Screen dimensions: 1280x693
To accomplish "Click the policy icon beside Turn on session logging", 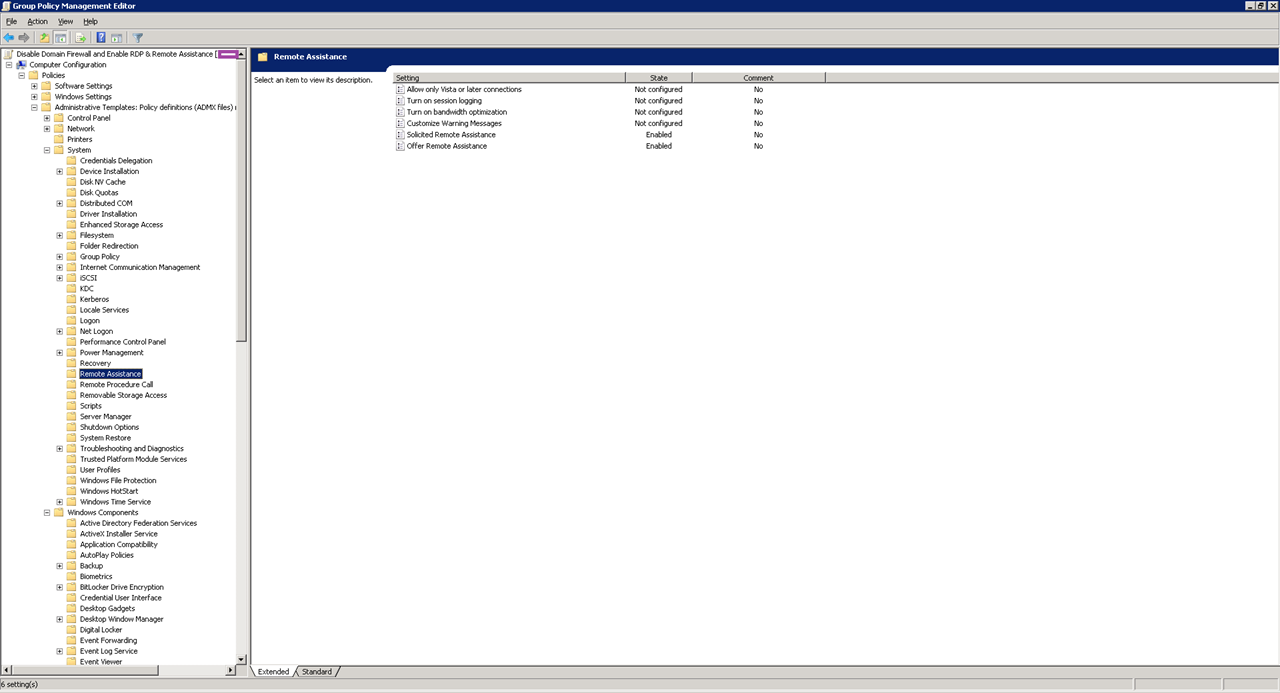I will [400, 101].
